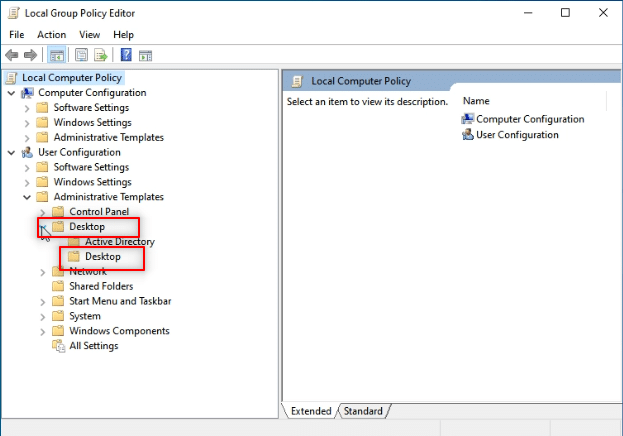Screen dimensions: 623x436
Task: Open the View menu
Action: [x=89, y=35]
